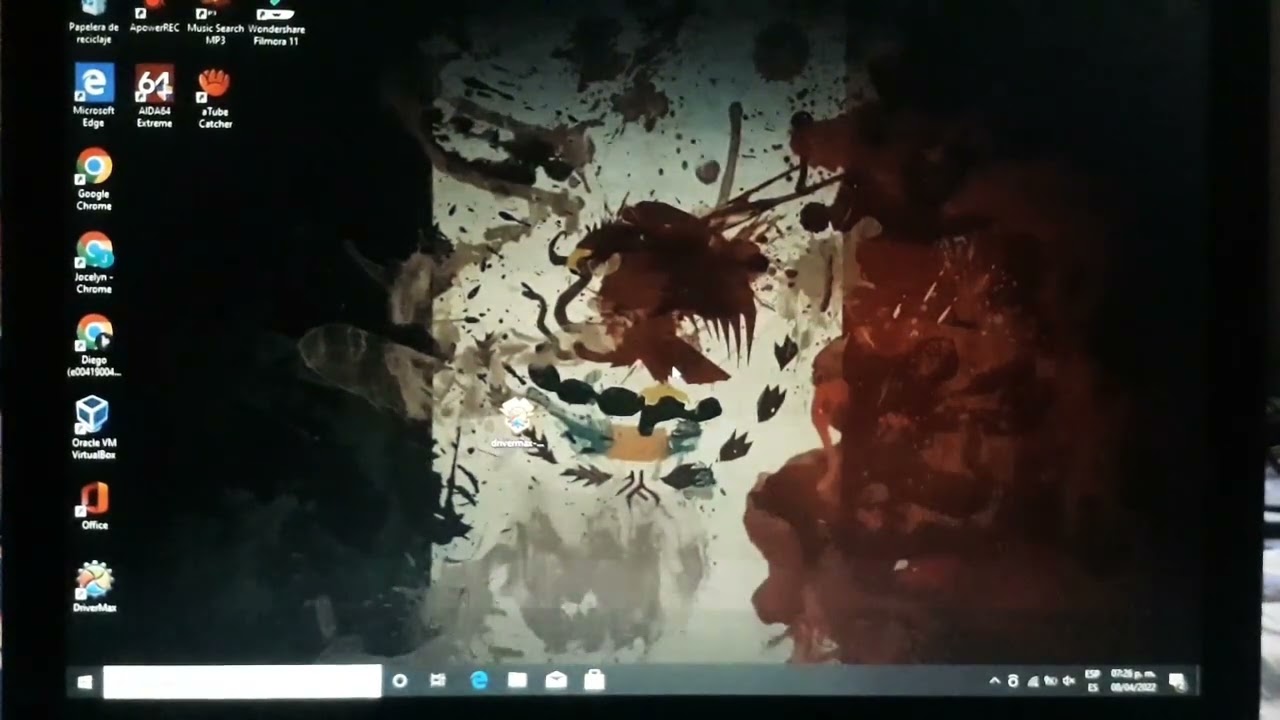Select the ApowerREC desktop shortcut
1280x720 pixels.
coord(155,17)
